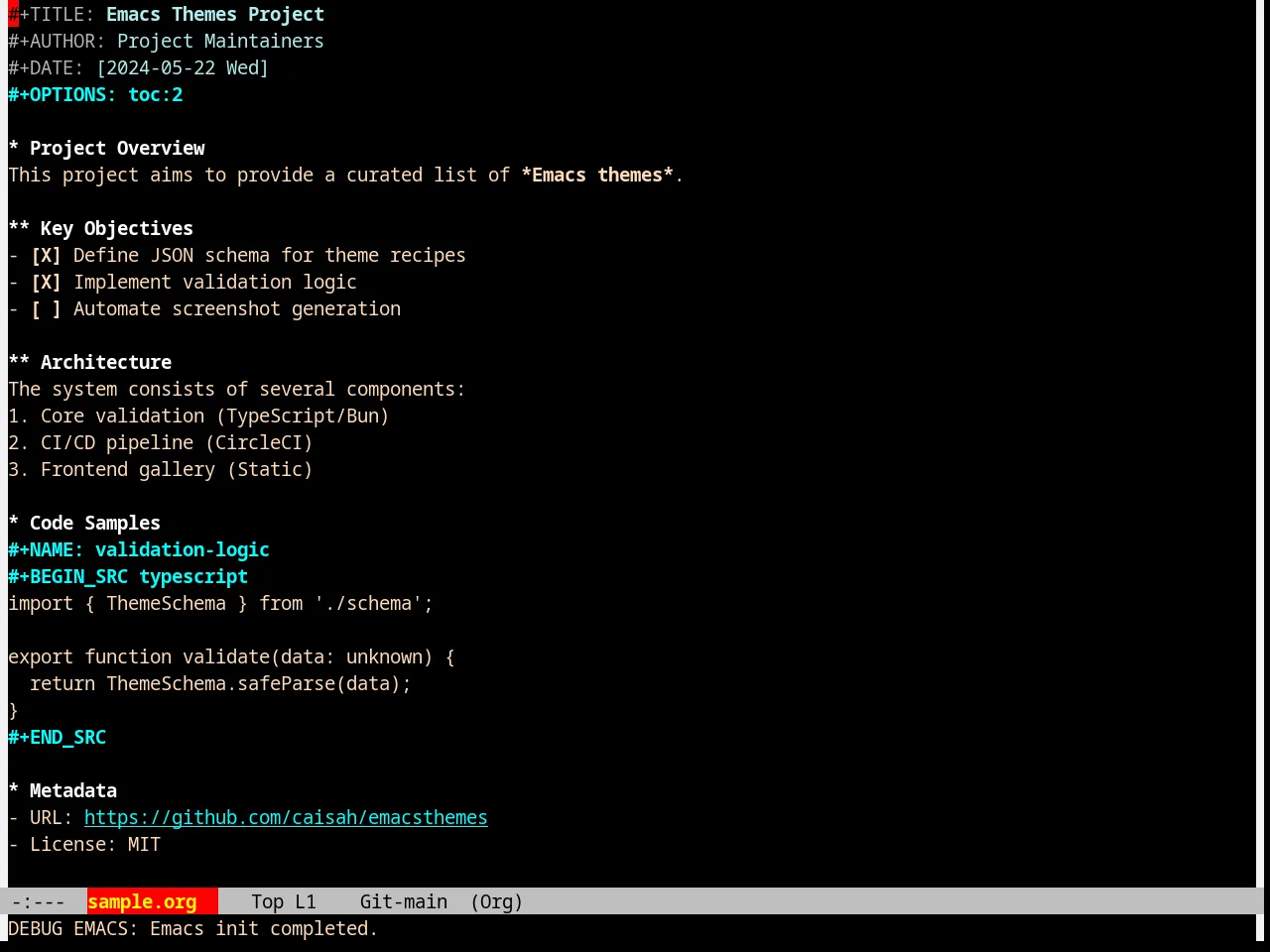Click the #+NAME: validation-logic line
Viewport: 1270px width, 952px height.
[139, 550]
